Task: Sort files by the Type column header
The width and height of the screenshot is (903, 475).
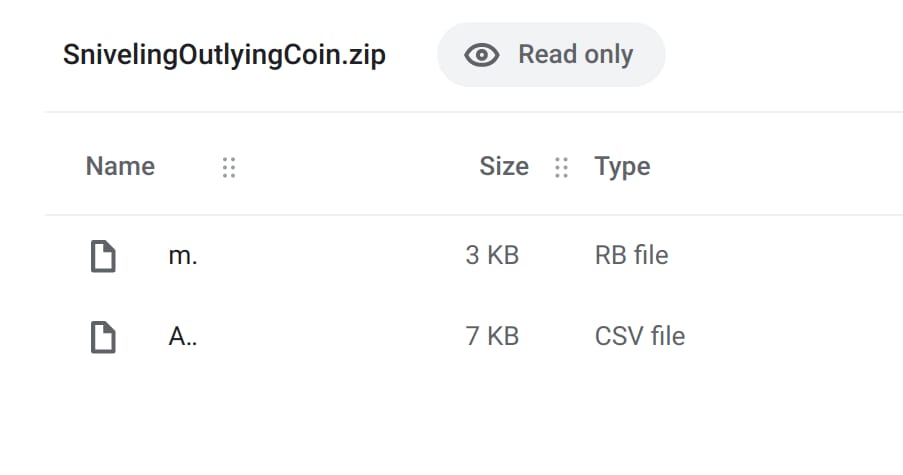Action: pyautogui.click(x=622, y=167)
